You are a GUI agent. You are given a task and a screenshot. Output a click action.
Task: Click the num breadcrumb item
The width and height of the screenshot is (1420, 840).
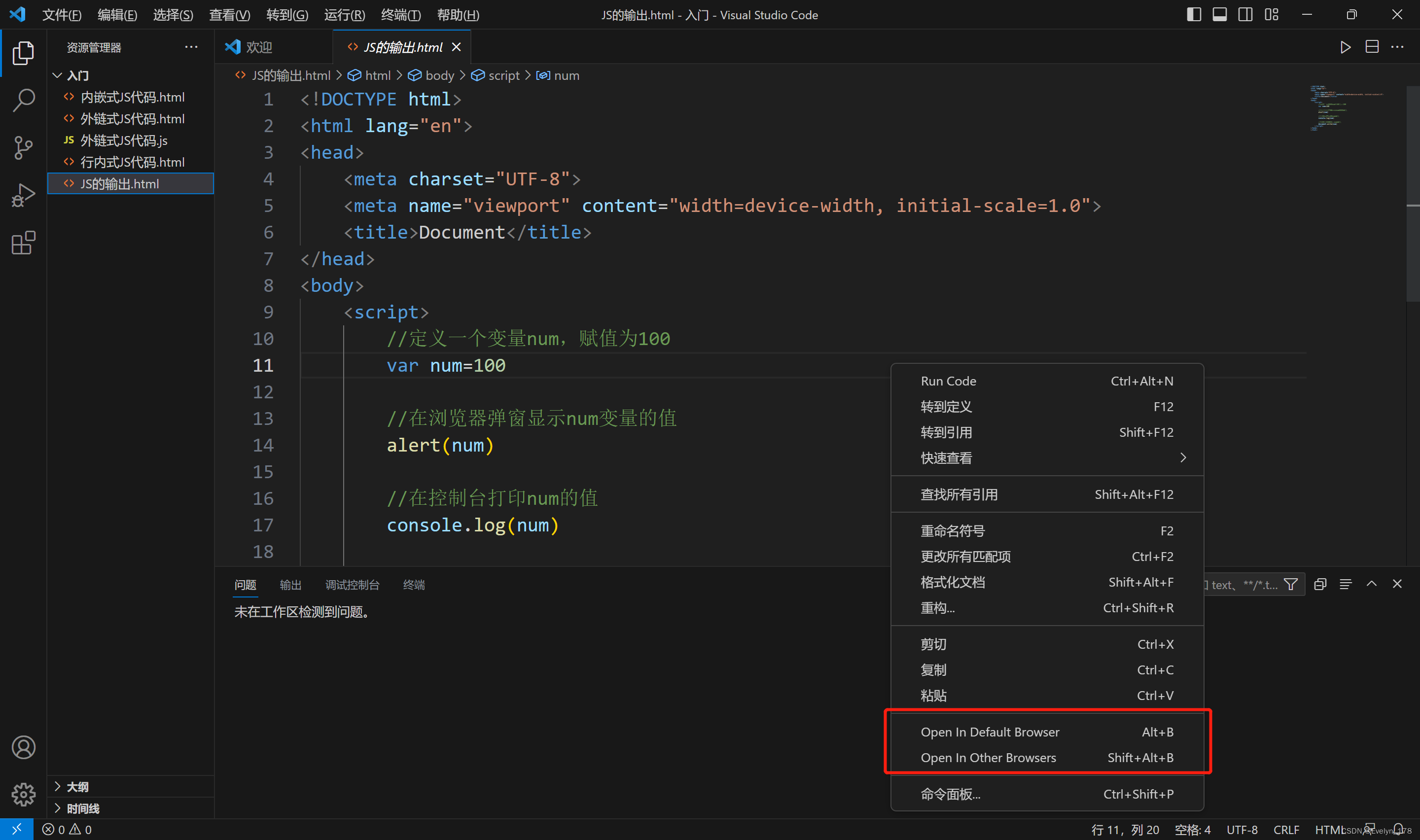tap(558, 75)
